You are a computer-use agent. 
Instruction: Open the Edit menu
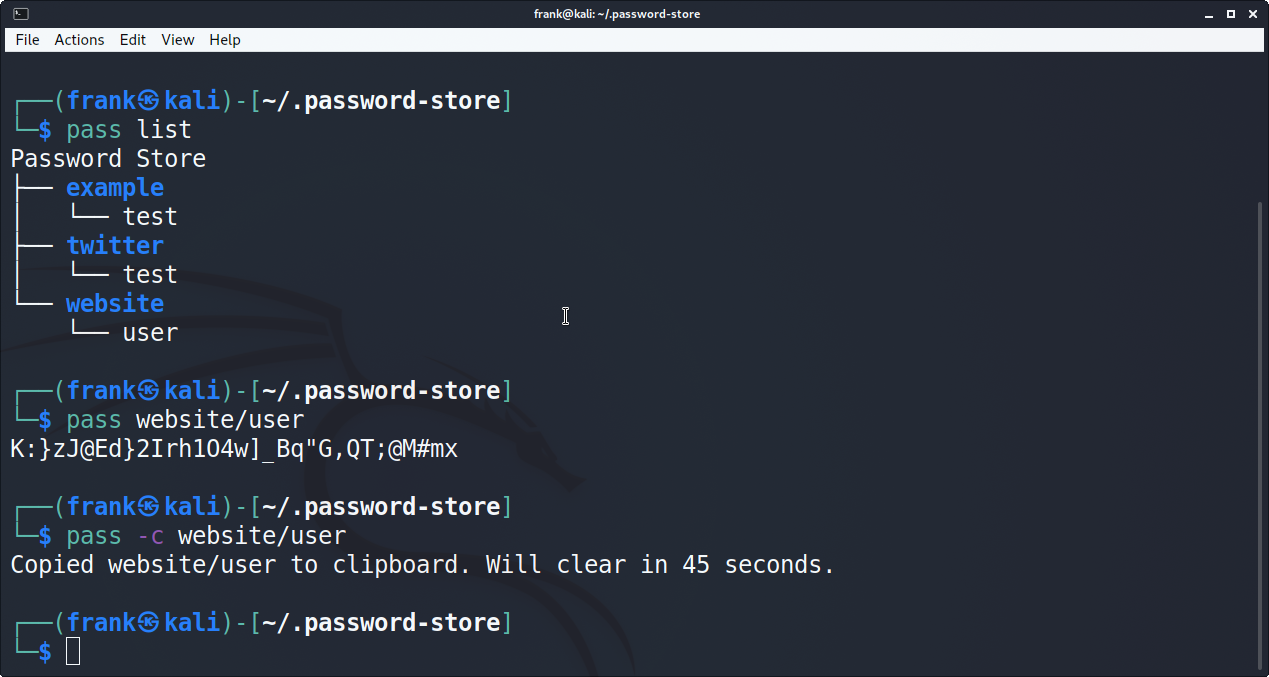point(132,40)
